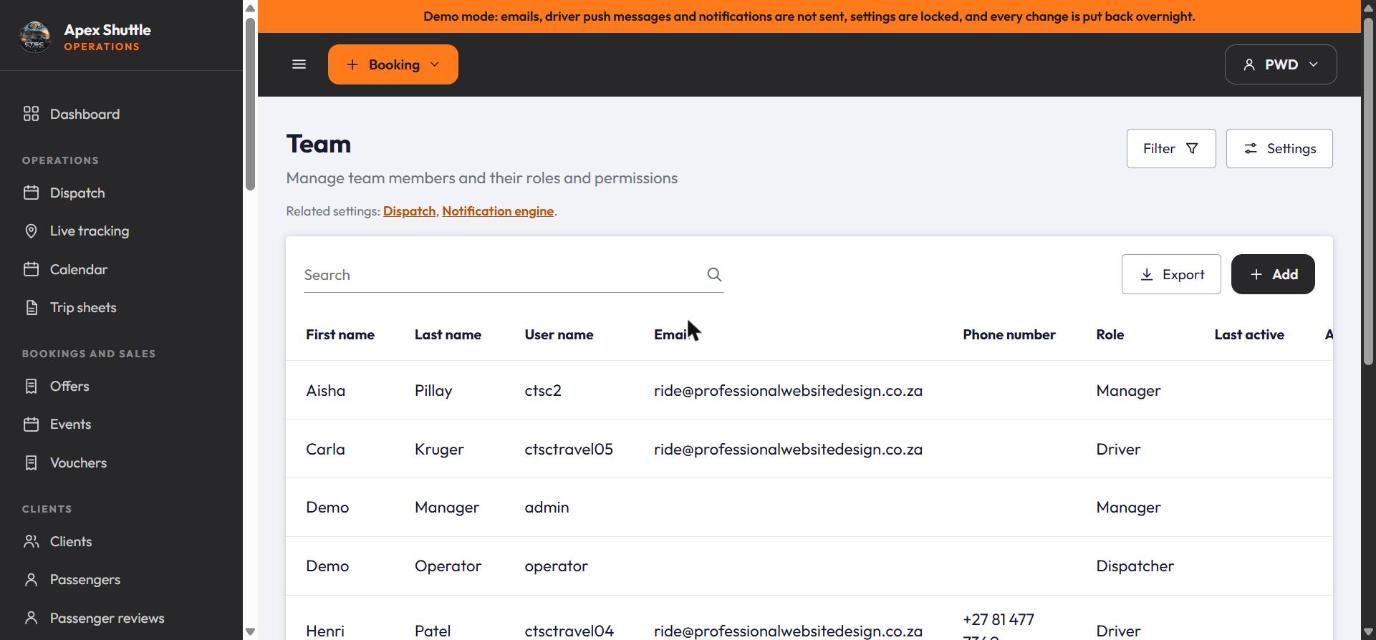The image size is (1376, 640).
Task: Click the Offers receipt icon
Action: (x=31, y=386)
